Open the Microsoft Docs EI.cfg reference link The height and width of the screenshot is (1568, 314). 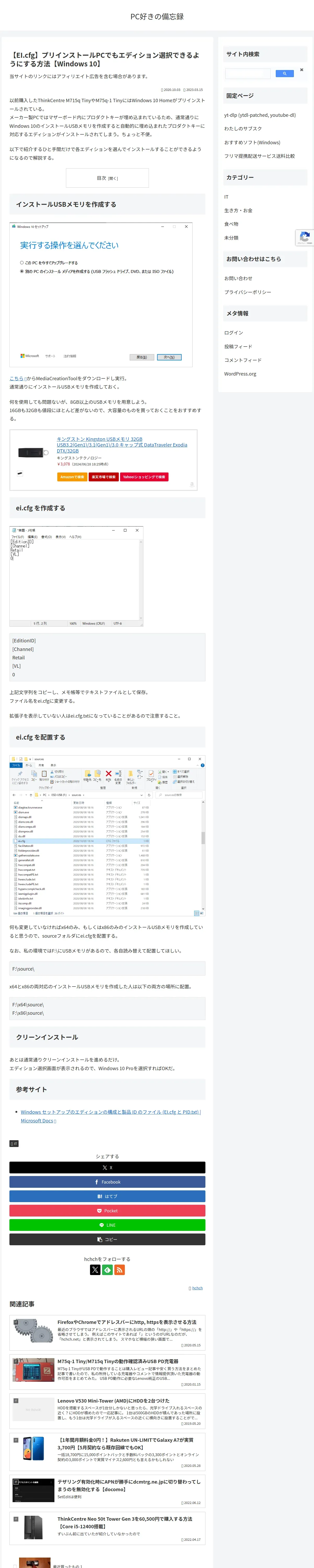pos(110,1116)
